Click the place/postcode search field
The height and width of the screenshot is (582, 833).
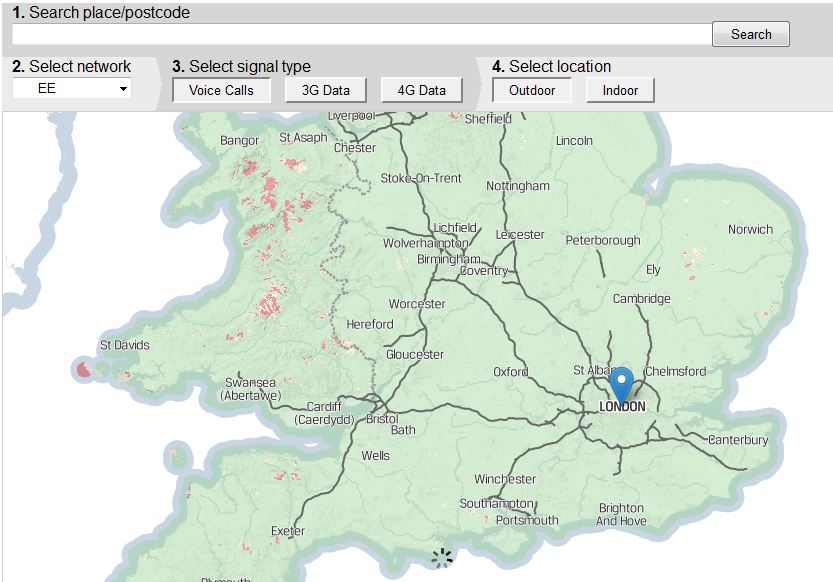[x=360, y=34]
